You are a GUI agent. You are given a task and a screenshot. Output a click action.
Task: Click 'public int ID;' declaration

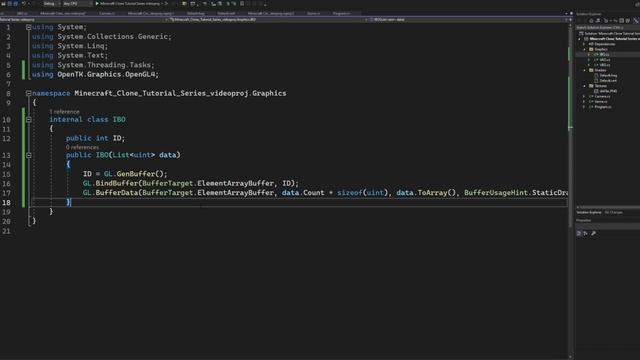pyautogui.click(x=96, y=138)
